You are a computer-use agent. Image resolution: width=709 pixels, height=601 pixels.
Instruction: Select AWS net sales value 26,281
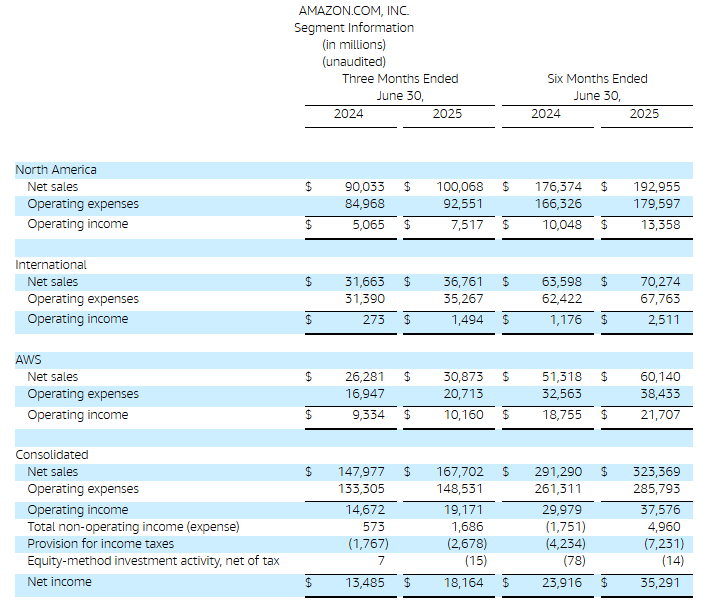tap(364, 377)
